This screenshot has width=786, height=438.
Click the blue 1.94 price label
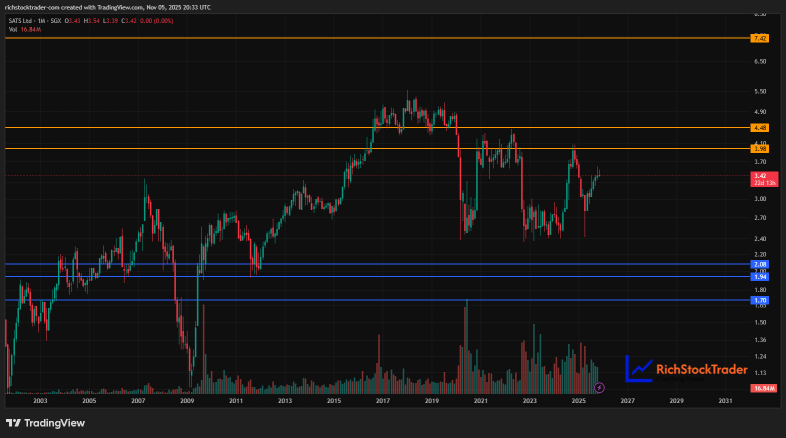point(759,276)
